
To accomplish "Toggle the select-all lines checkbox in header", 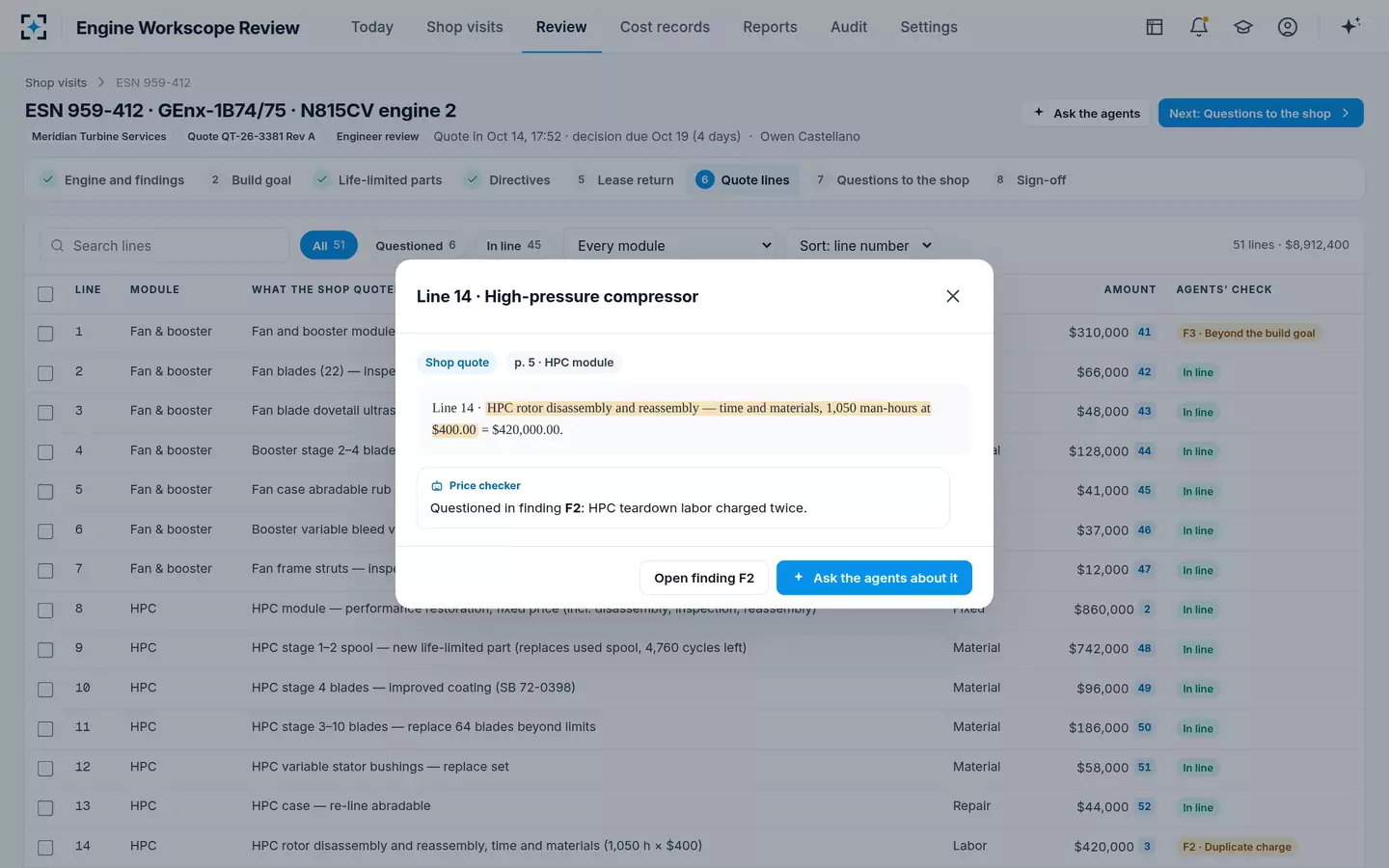I will pyautogui.click(x=45, y=293).
